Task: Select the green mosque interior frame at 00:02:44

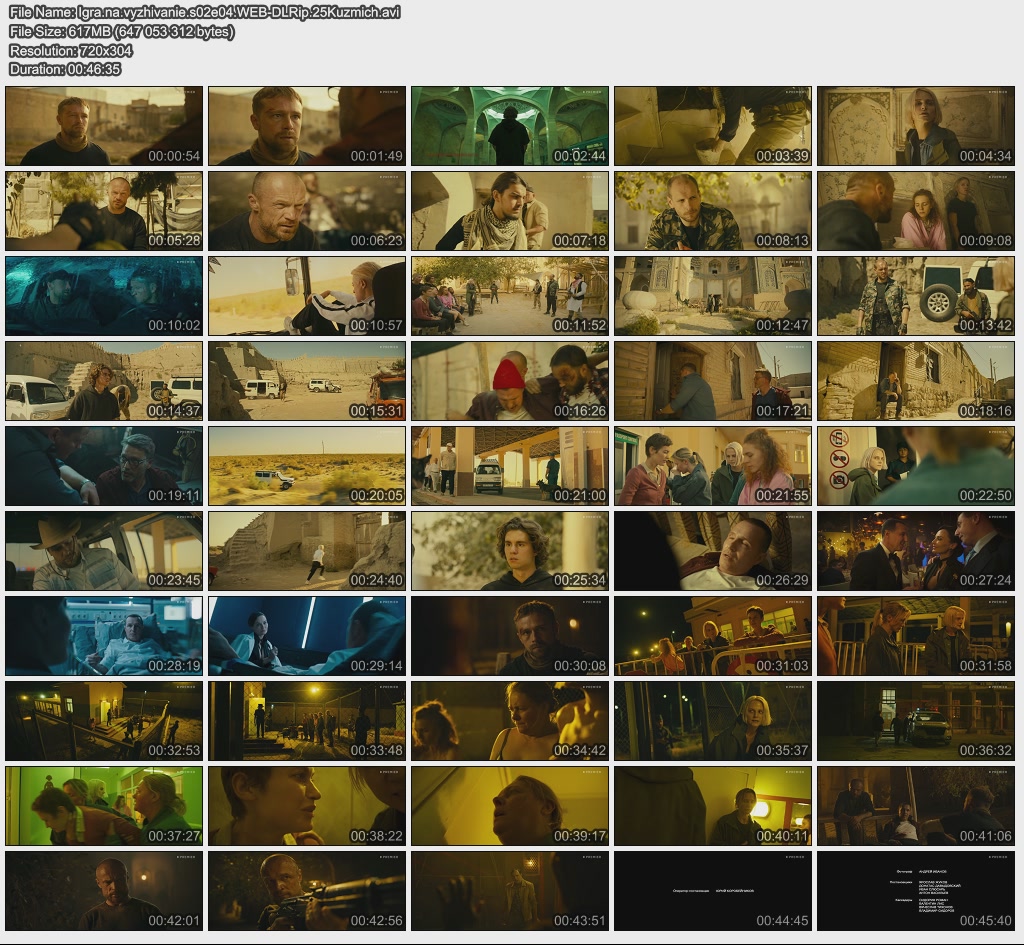Action: [510, 126]
